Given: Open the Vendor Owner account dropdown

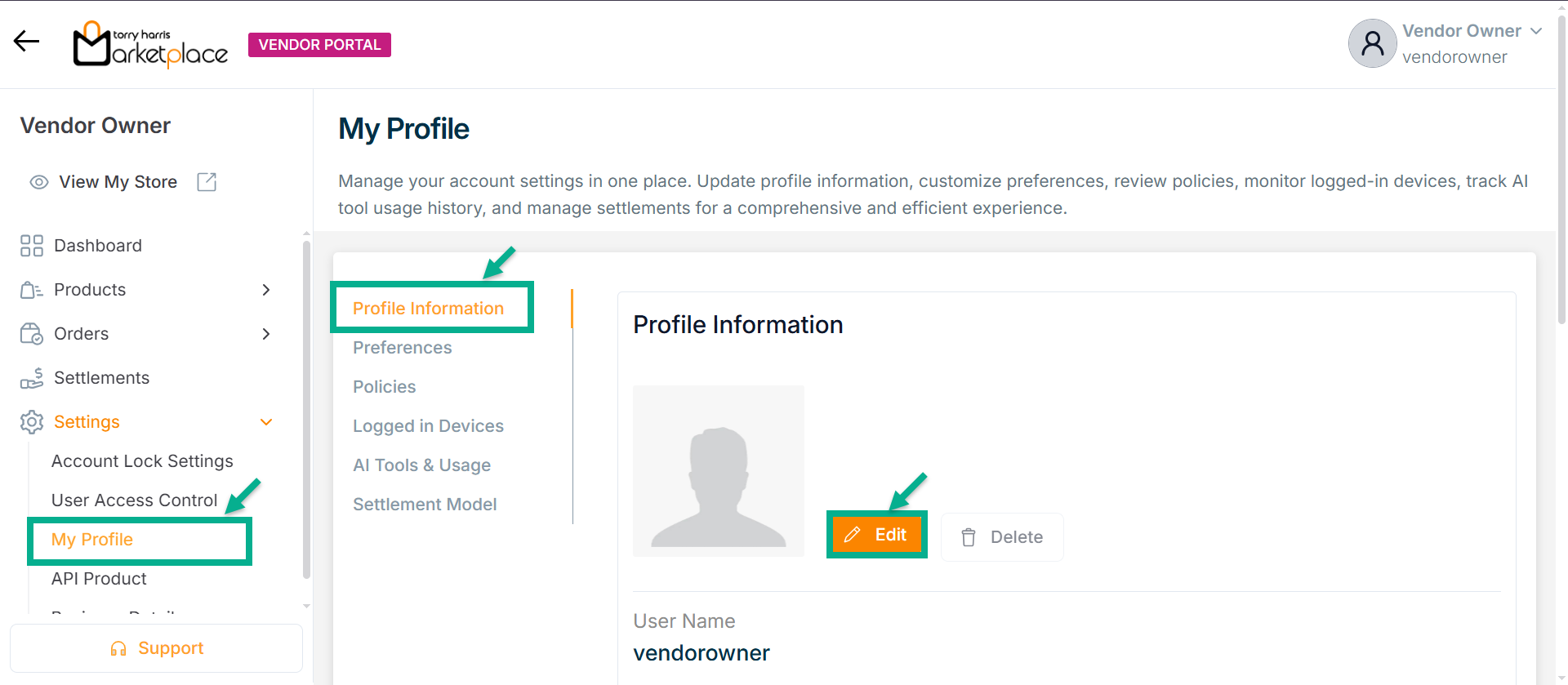Looking at the screenshot, I should coord(1535,31).
